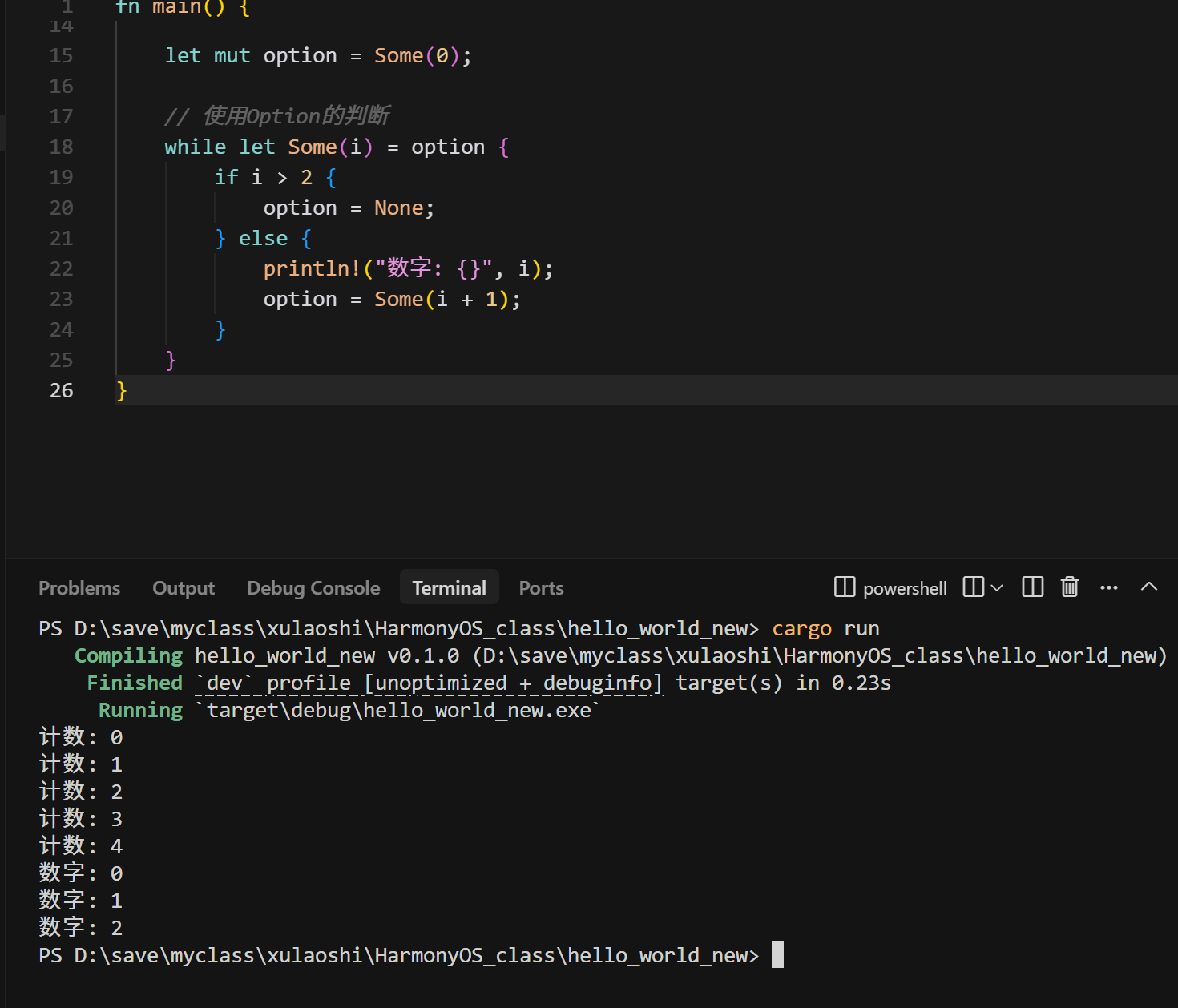Kill the terminal with the trash icon
1178x1008 pixels.
click(x=1070, y=587)
